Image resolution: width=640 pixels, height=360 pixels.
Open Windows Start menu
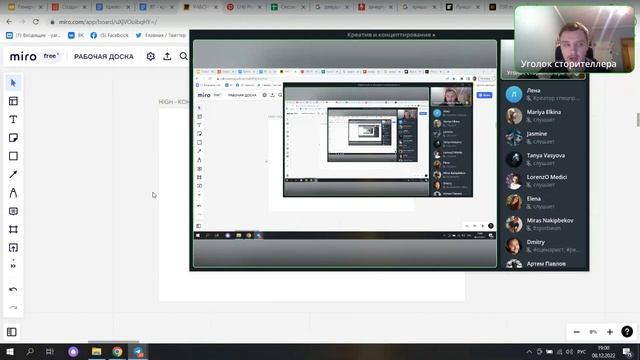tap(10, 351)
